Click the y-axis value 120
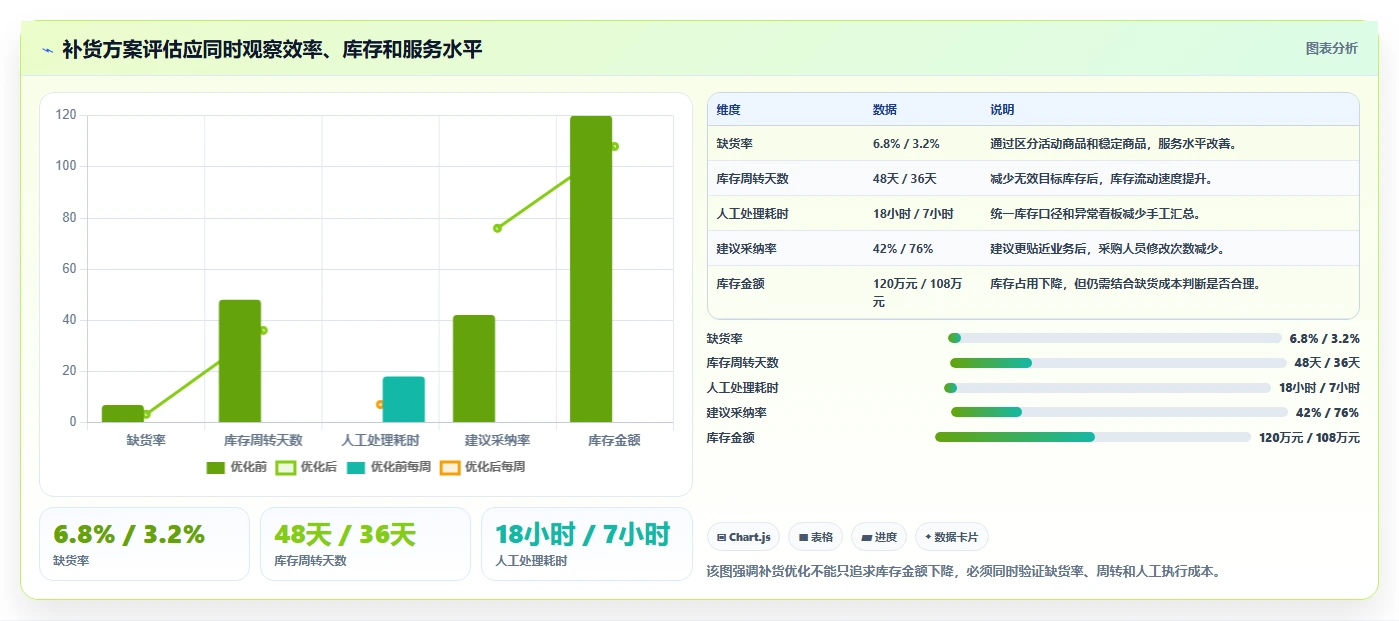 pyautogui.click(x=66, y=115)
